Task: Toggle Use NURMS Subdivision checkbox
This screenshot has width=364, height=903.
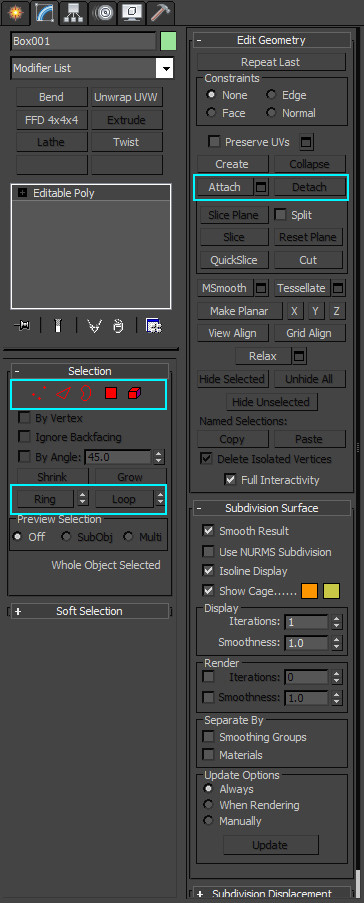Action: 208,552
